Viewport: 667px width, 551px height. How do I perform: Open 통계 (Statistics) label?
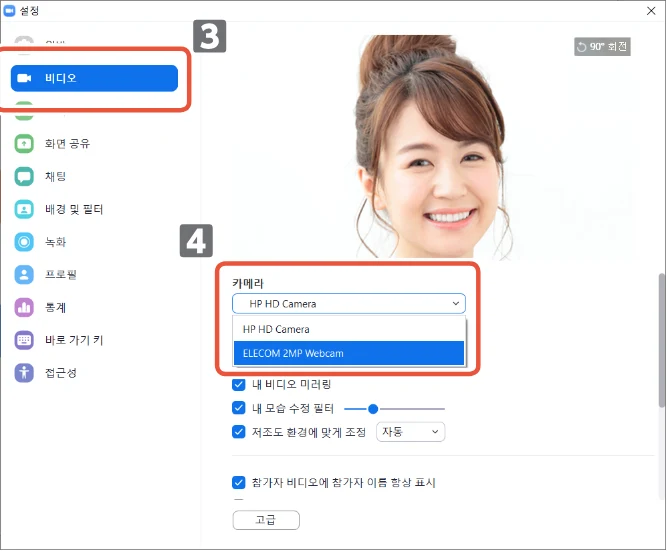point(55,308)
